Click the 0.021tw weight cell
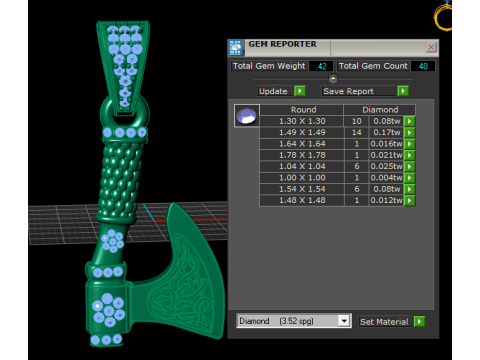The height and width of the screenshot is (360, 480). [386, 155]
